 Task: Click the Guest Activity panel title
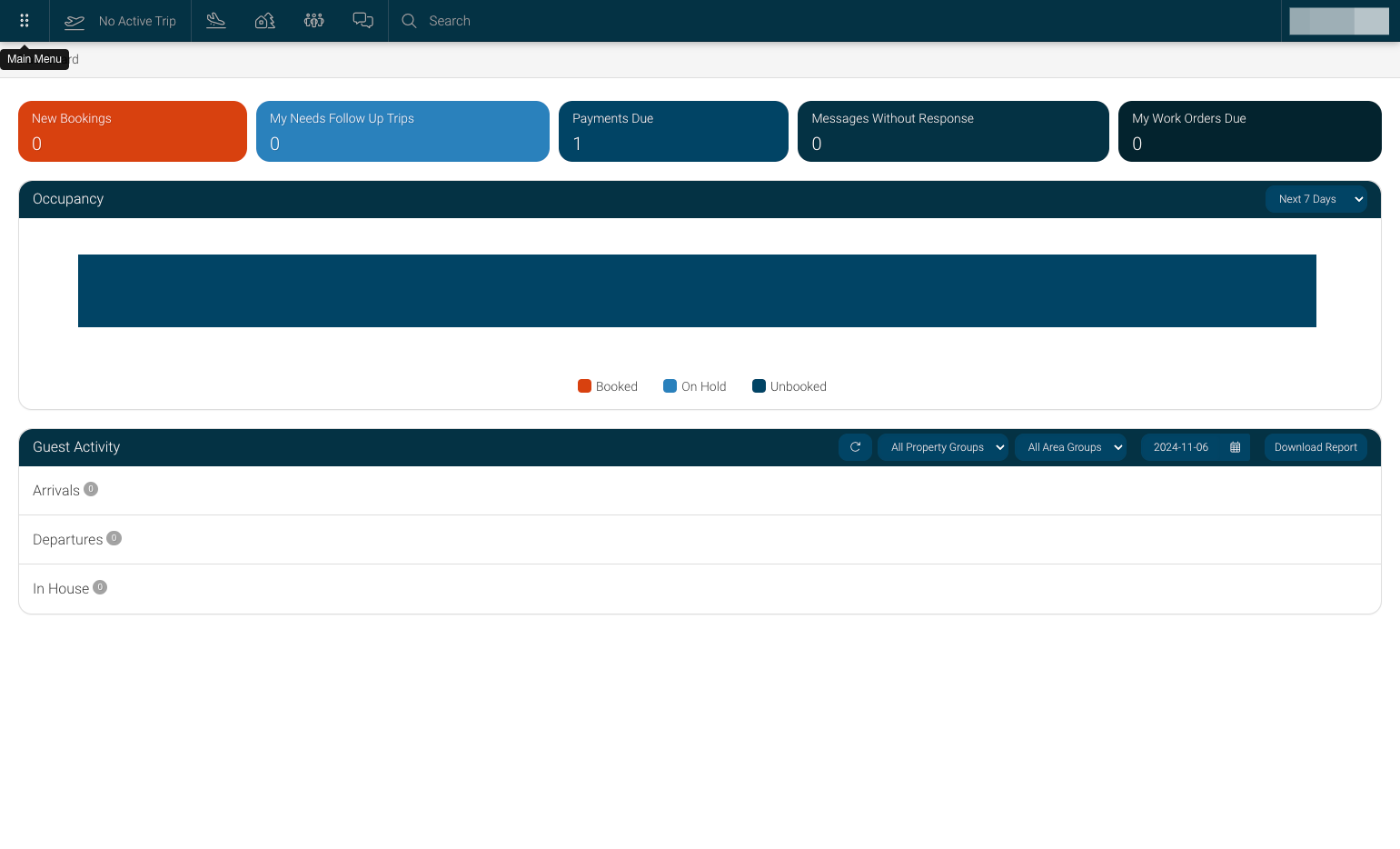[76, 447]
